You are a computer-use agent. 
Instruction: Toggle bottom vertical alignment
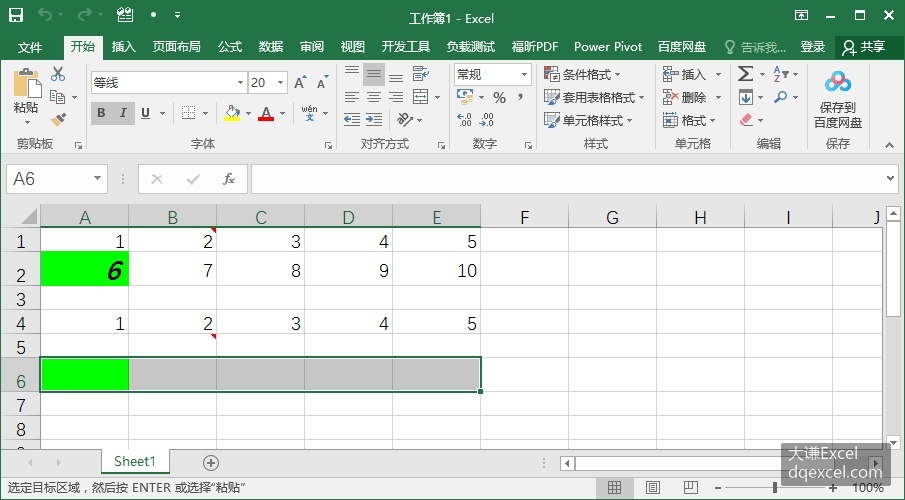coord(396,75)
